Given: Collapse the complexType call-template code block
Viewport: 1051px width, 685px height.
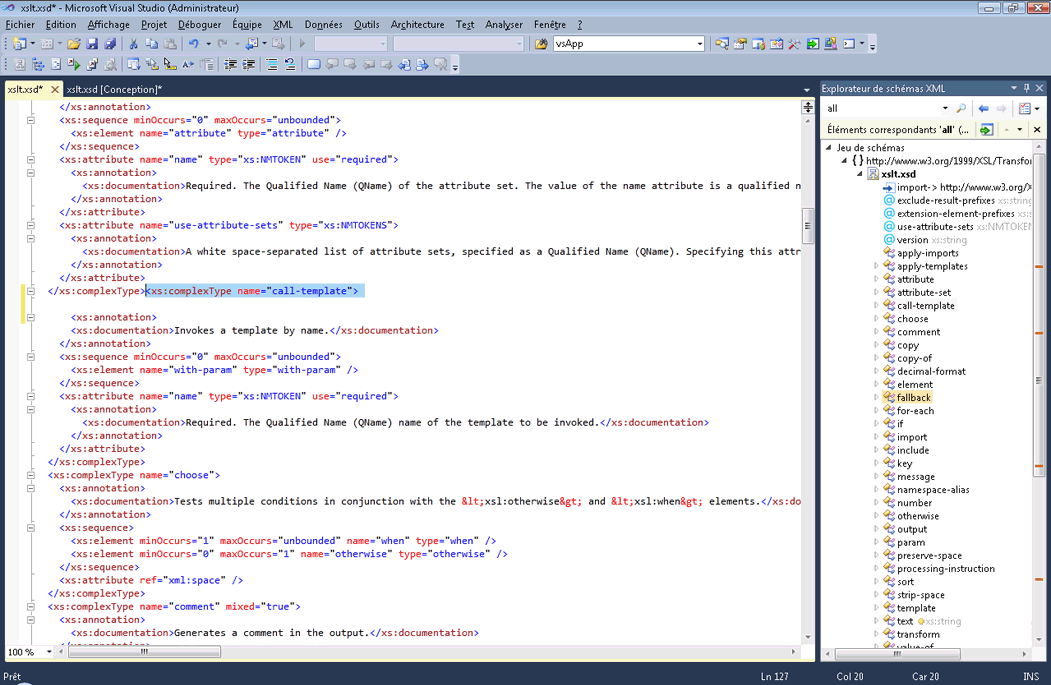Looking at the screenshot, I should pos(31,291).
